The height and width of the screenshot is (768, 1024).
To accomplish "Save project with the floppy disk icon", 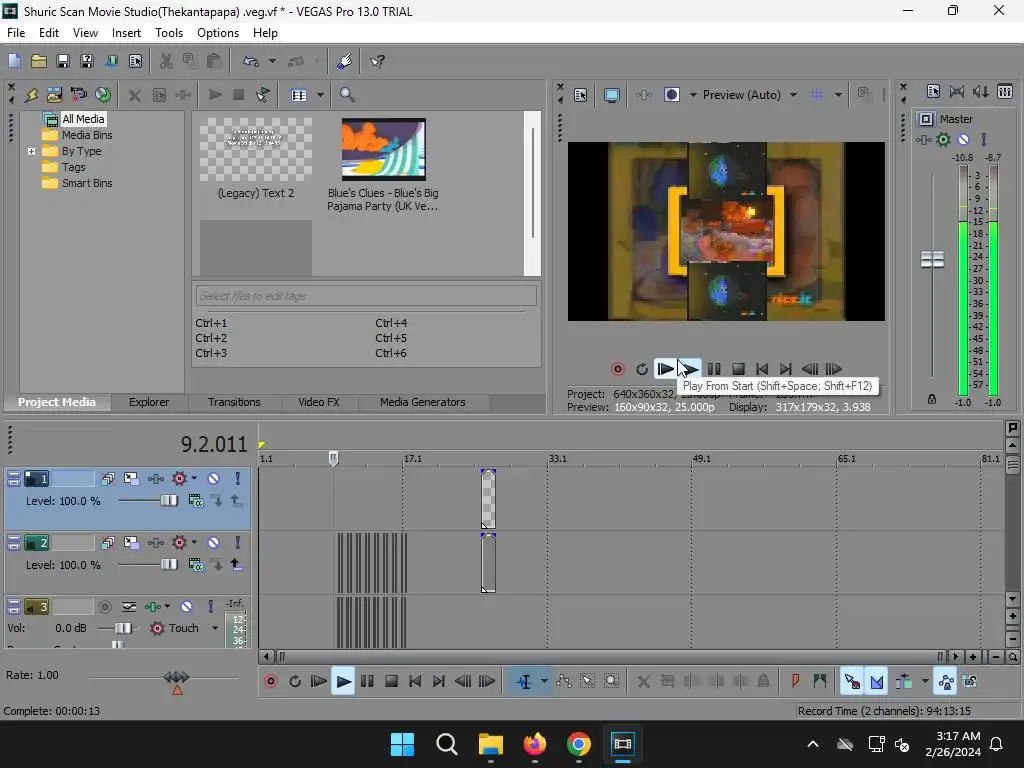I will [63, 61].
